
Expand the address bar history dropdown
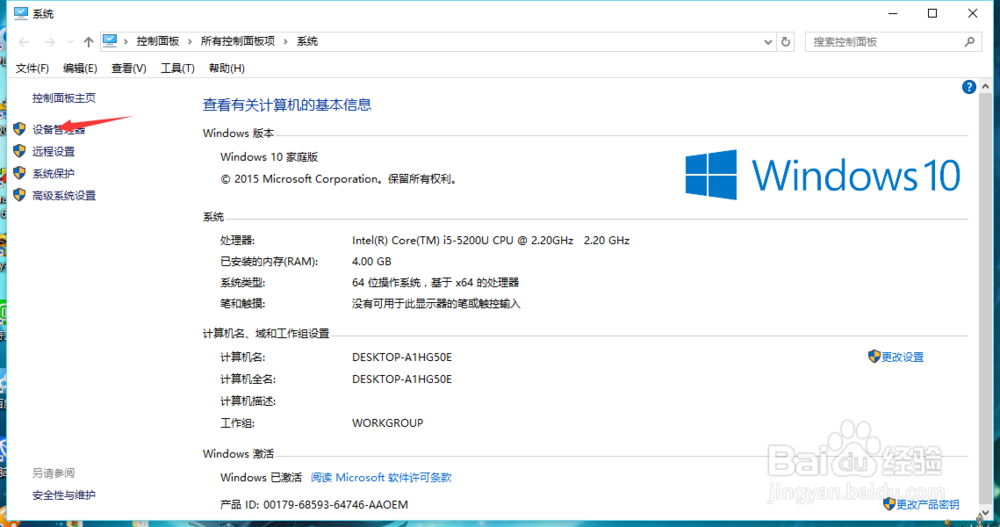[768, 42]
